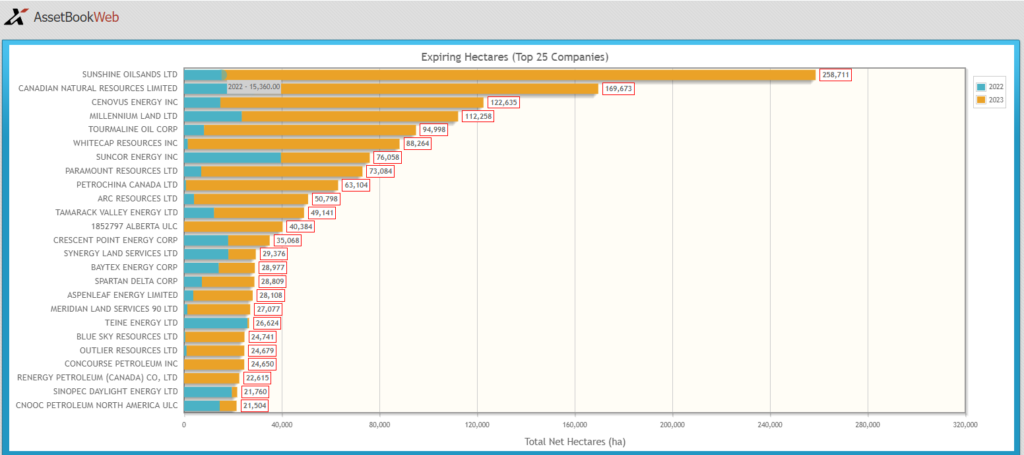Select the MILLENNIUM LAND LTD label

point(133,116)
